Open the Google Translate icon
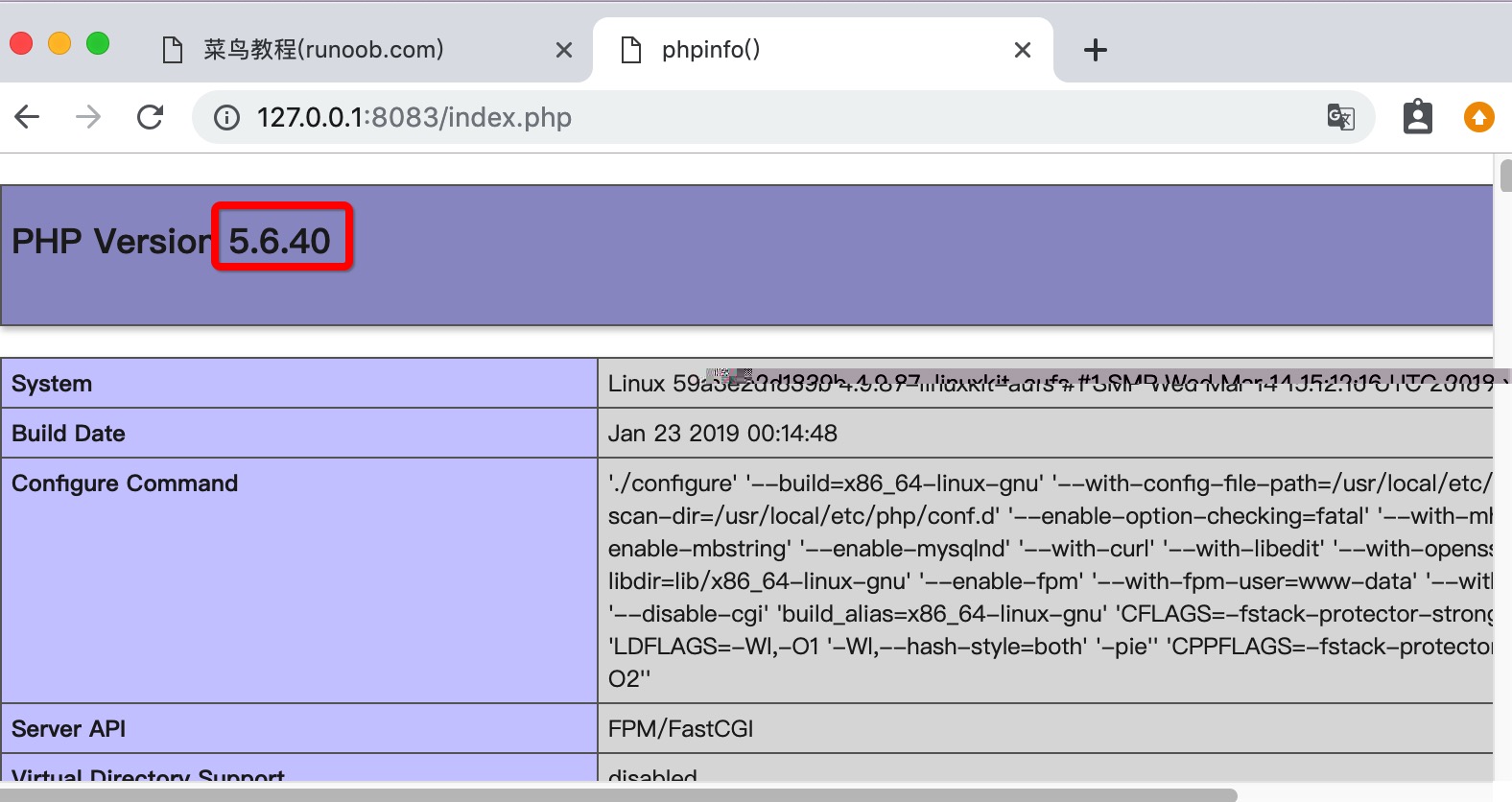Screen dimensions: 1512x802 [x=1340, y=117]
